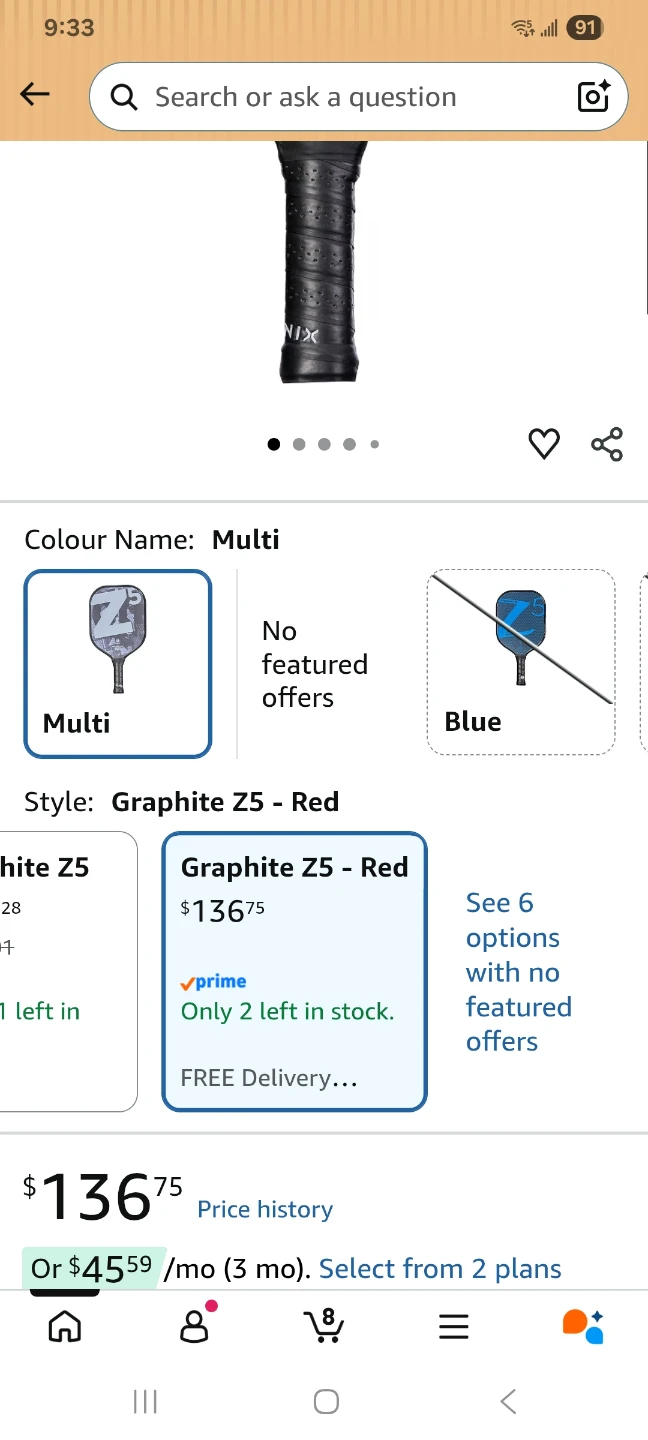Tap Android recent apps navigation button
This screenshot has width=648, height=1440.
pos(146,1402)
